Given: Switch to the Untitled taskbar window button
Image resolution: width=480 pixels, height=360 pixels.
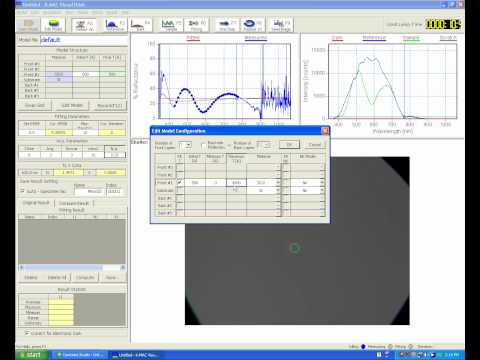Looking at the screenshot, I should tap(136, 355).
